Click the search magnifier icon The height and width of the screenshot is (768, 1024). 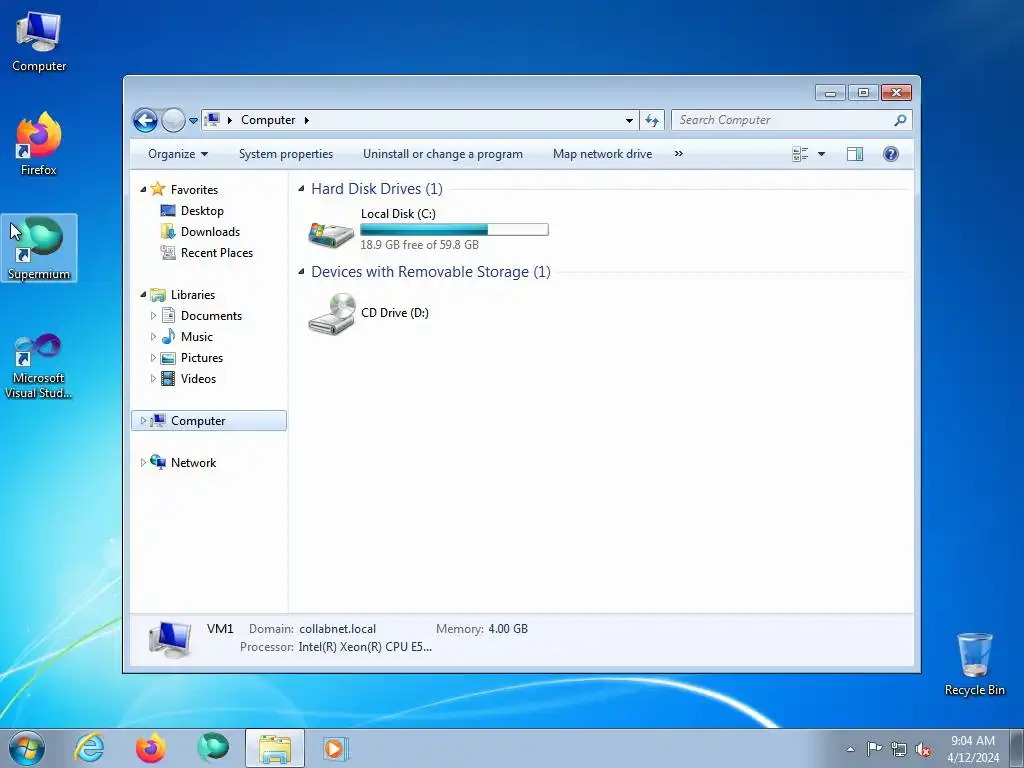(x=900, y=120)
